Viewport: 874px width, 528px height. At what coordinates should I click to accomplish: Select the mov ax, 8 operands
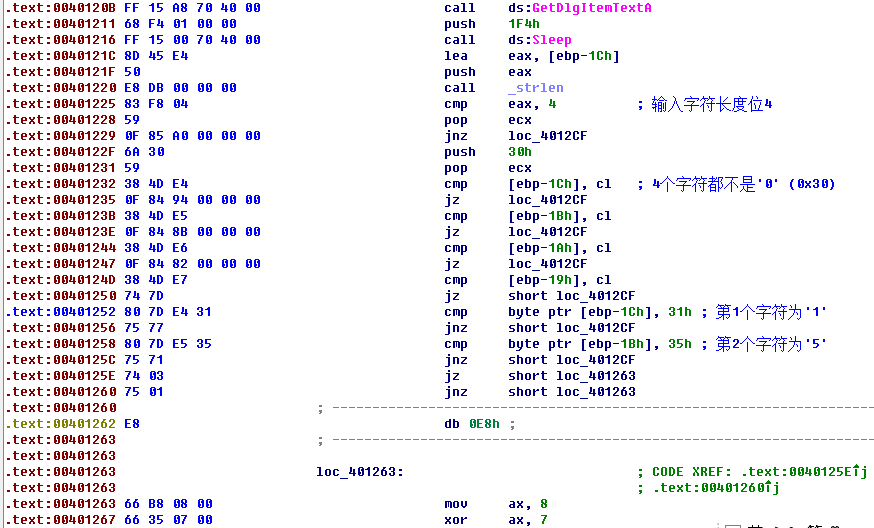(528, 505)
